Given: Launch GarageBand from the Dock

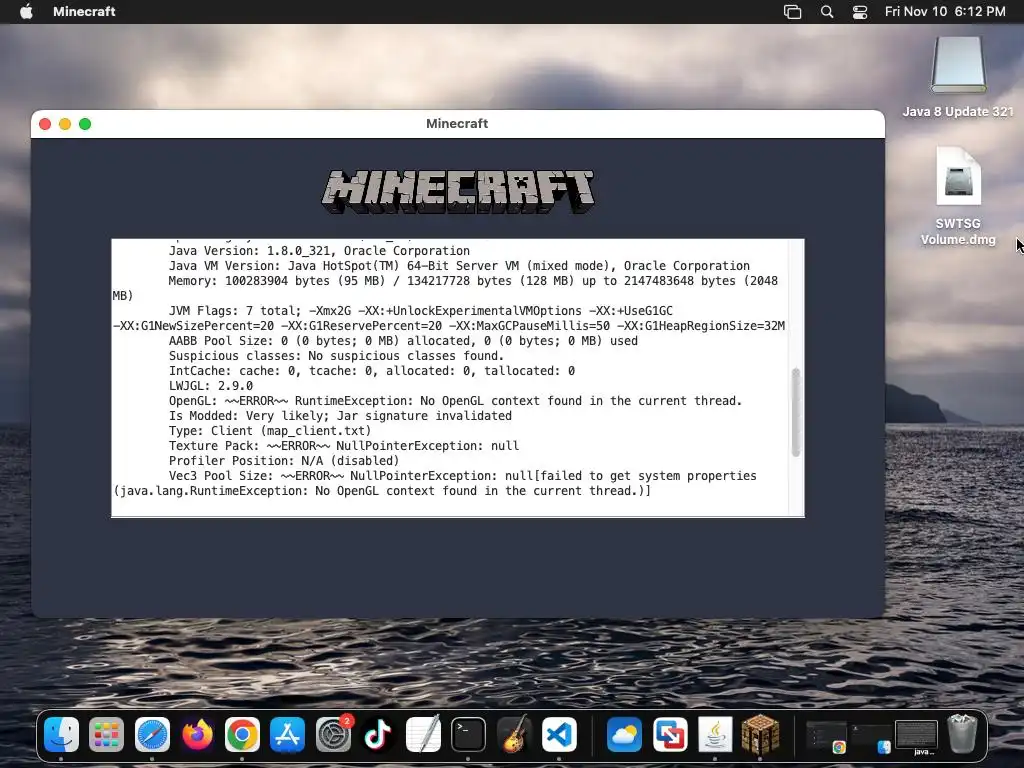Looking at the screenshot, I should (514, 735).
